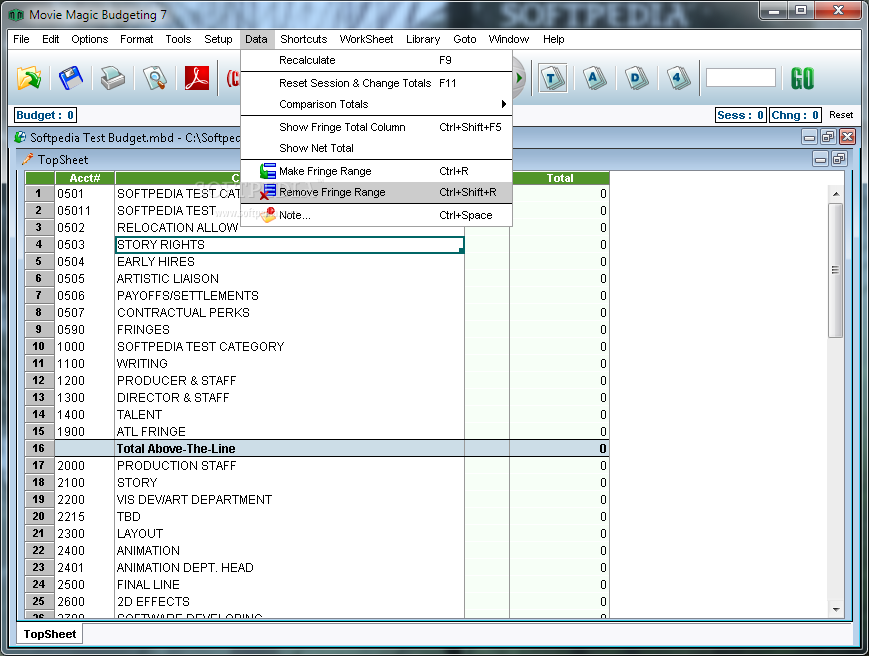Screen dimensions: 869x656
Task: Click the Total column header
Action: [x=560, y=178]
